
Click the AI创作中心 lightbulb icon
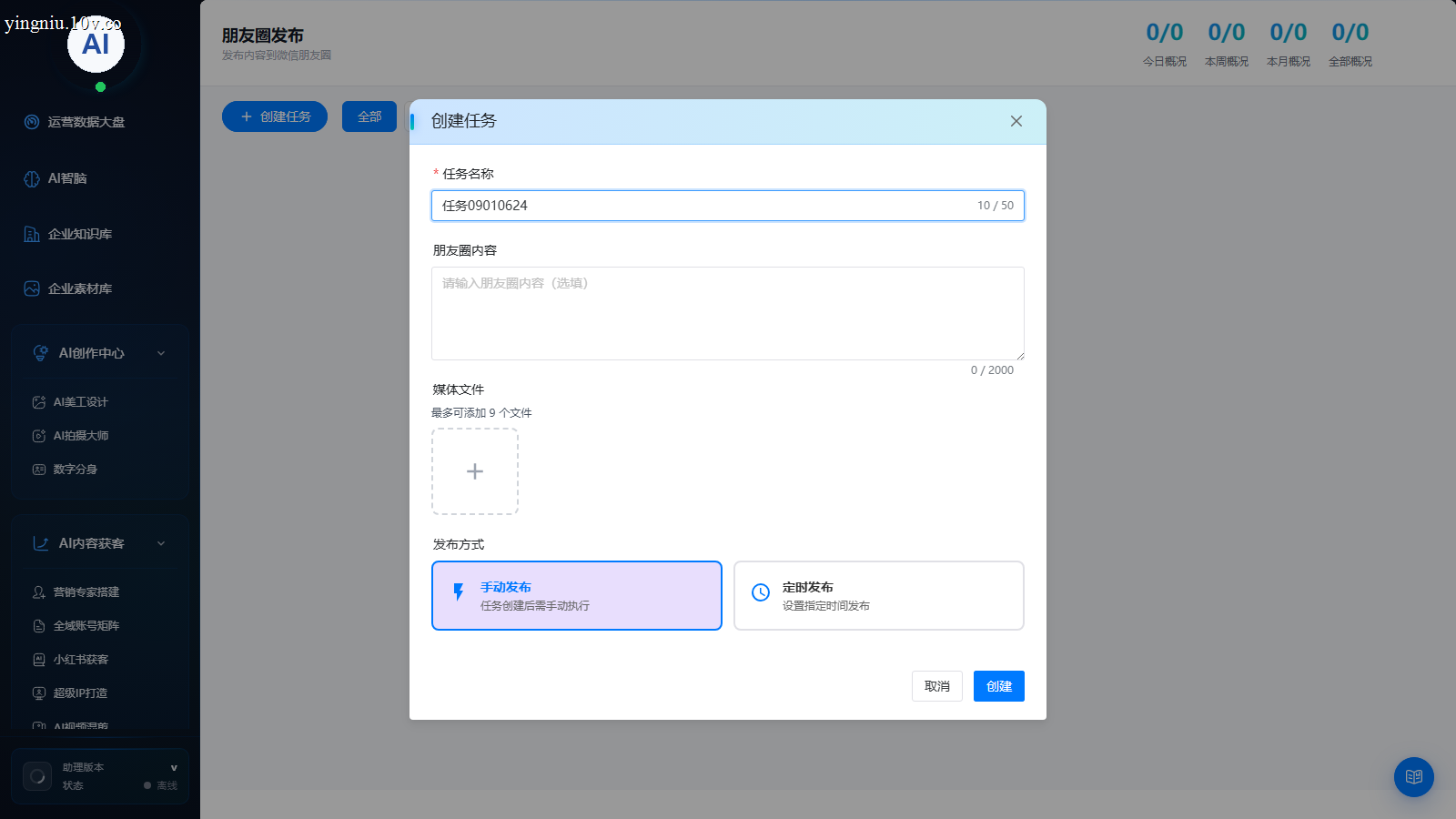[x=41, y=353]
